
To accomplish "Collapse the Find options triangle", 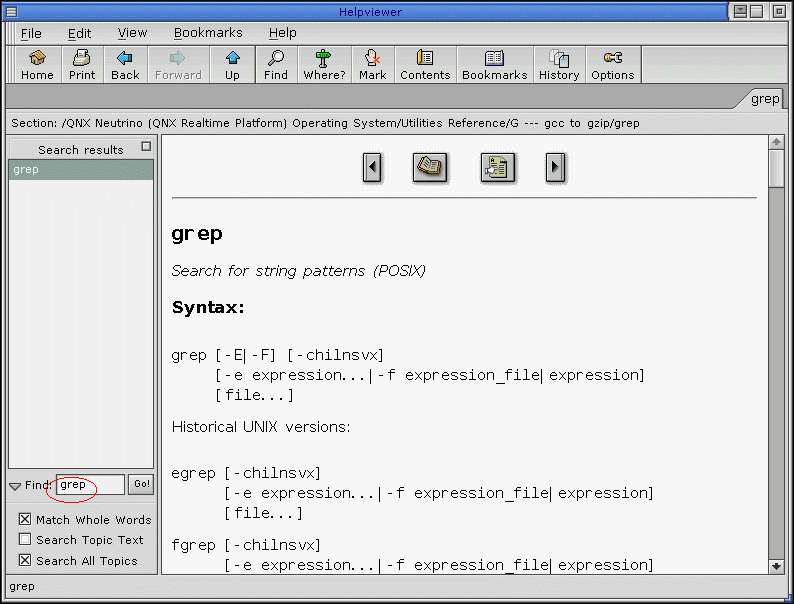I will pos(15,486).
